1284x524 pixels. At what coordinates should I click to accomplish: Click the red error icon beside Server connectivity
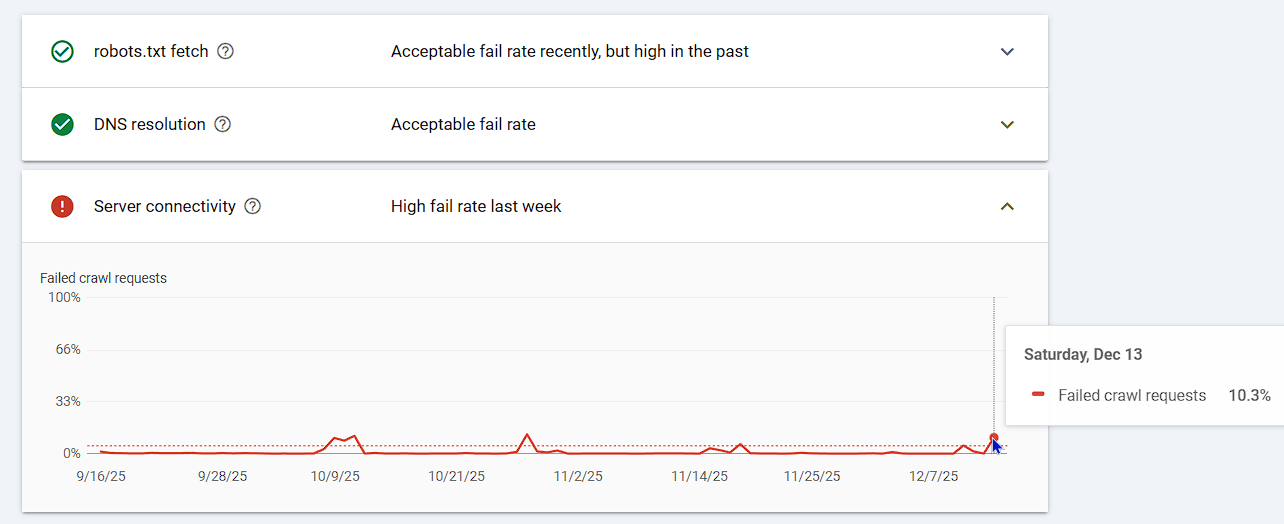(62, 207)
